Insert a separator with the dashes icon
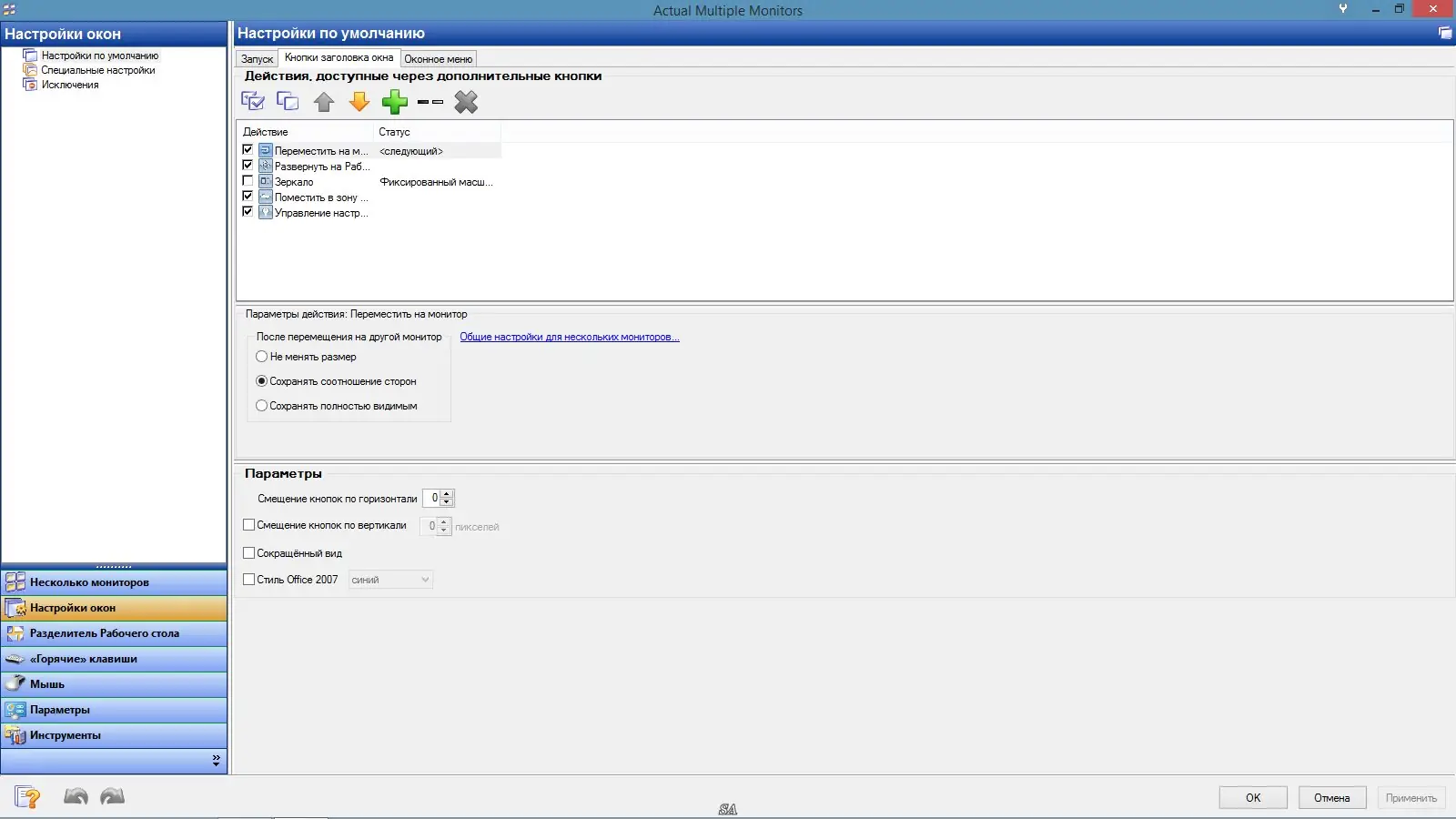 tap(430, 102)
